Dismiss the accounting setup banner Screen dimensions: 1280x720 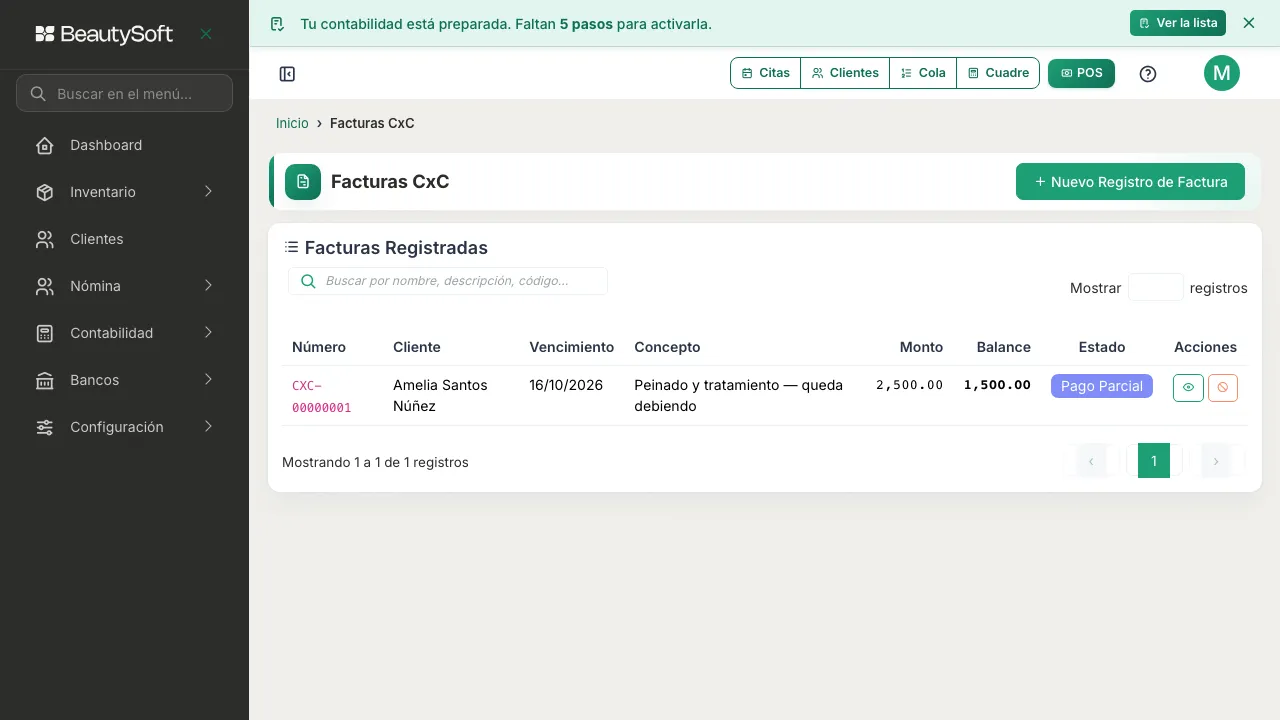pyautogui.click(x=1248, y=23)
